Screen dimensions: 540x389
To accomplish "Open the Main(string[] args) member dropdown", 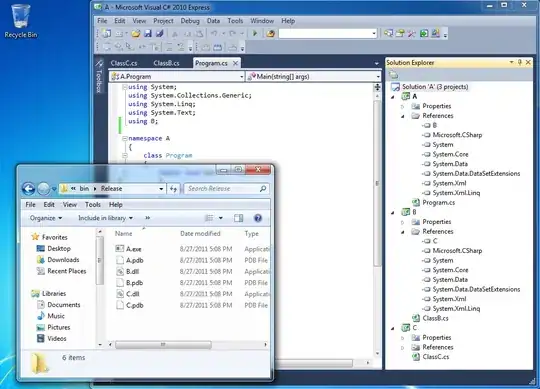I will (314, 76).
